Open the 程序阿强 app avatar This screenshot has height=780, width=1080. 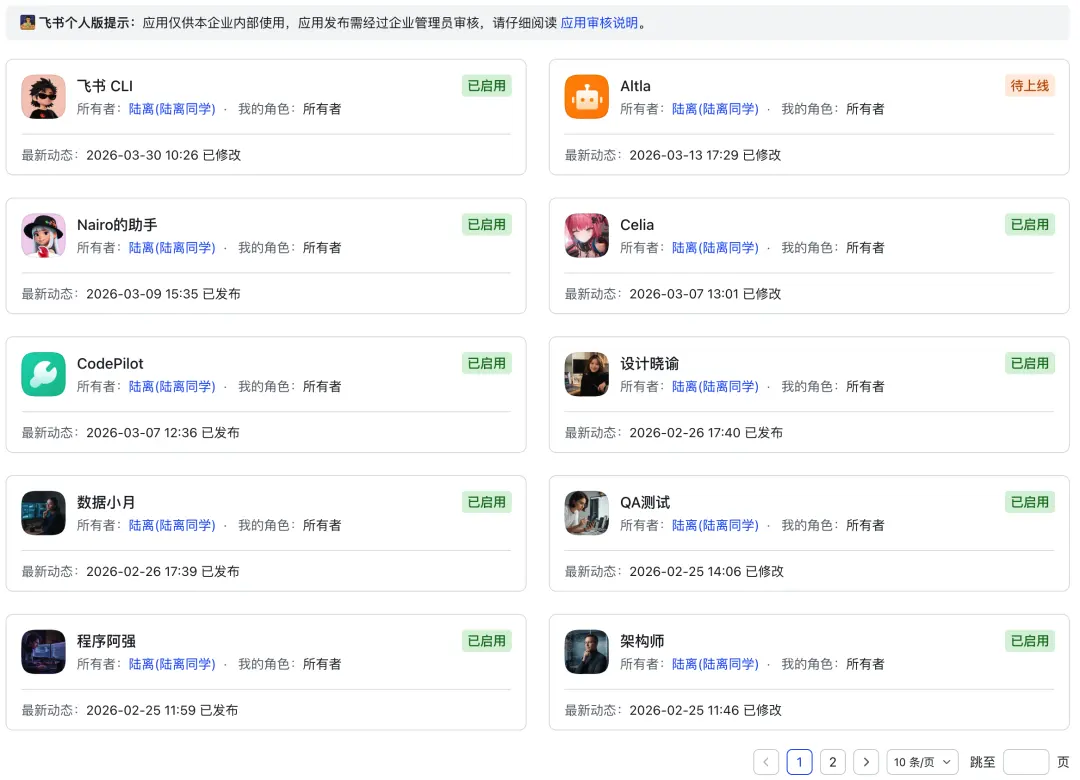coord(43,652)
